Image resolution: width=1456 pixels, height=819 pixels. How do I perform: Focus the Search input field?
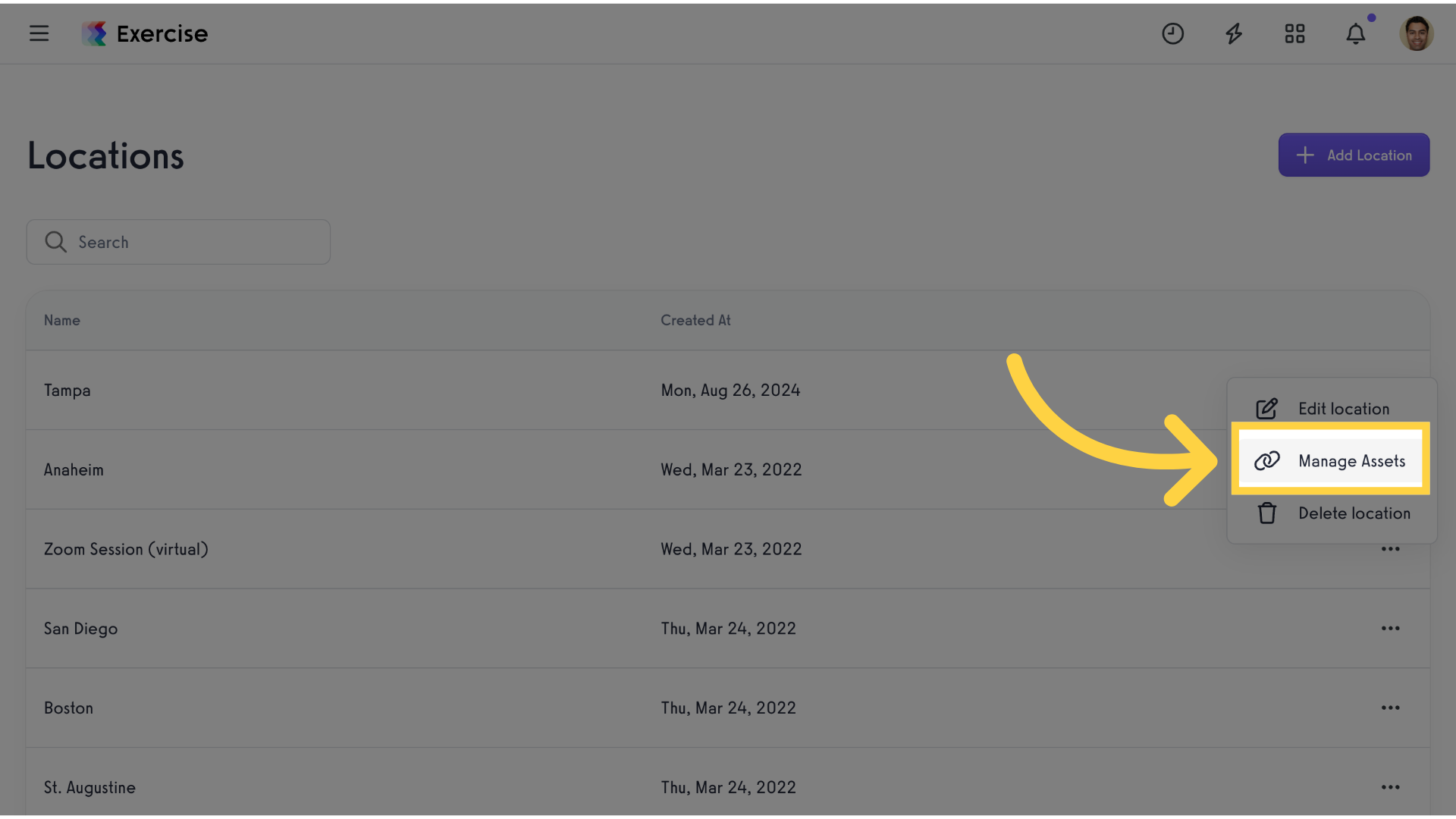pos(178,242)
